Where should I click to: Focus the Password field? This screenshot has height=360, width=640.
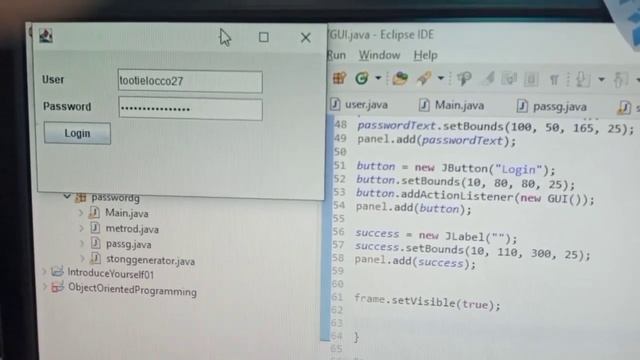tap(190, 109)
